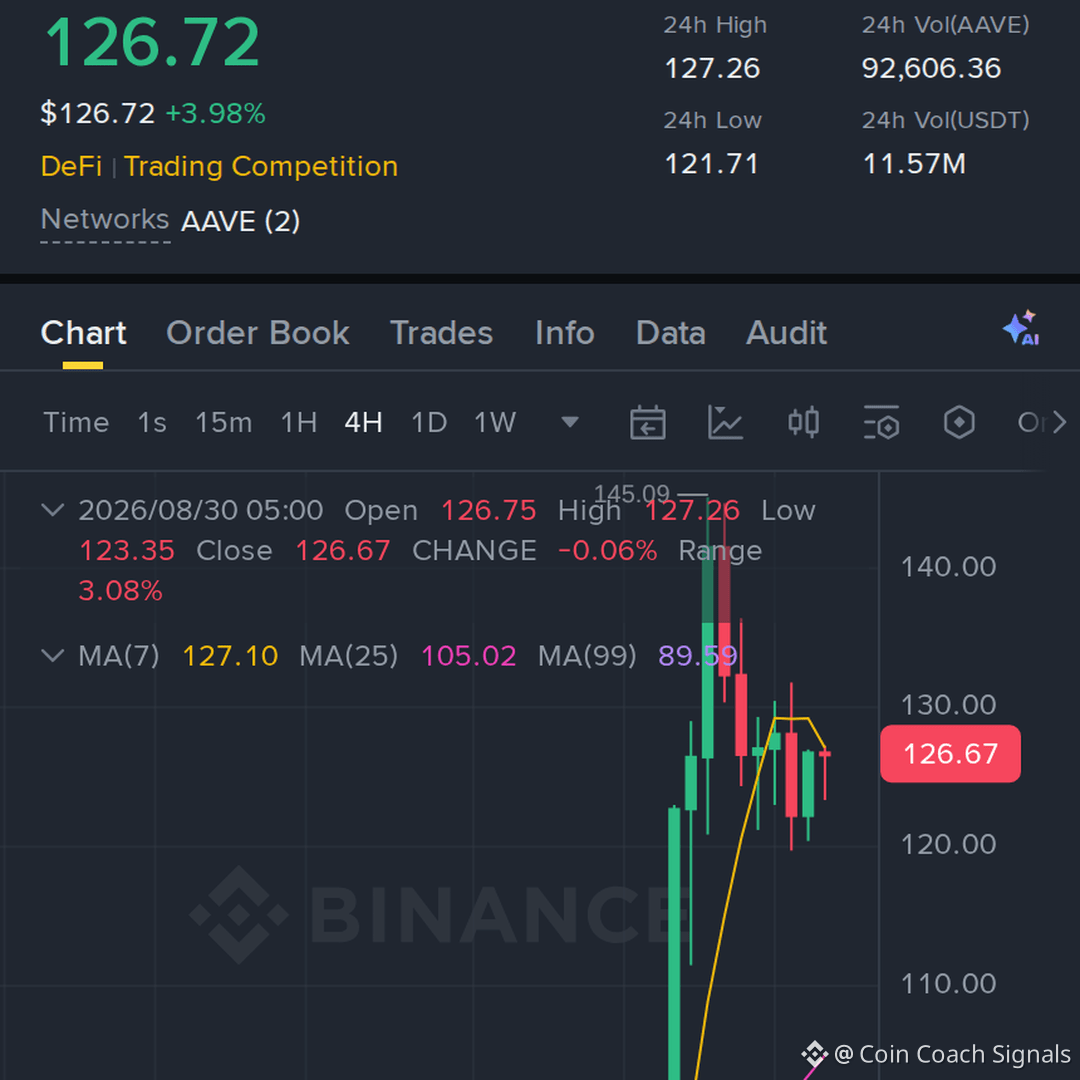Click the +3.98% change percentage

(216, 114)
